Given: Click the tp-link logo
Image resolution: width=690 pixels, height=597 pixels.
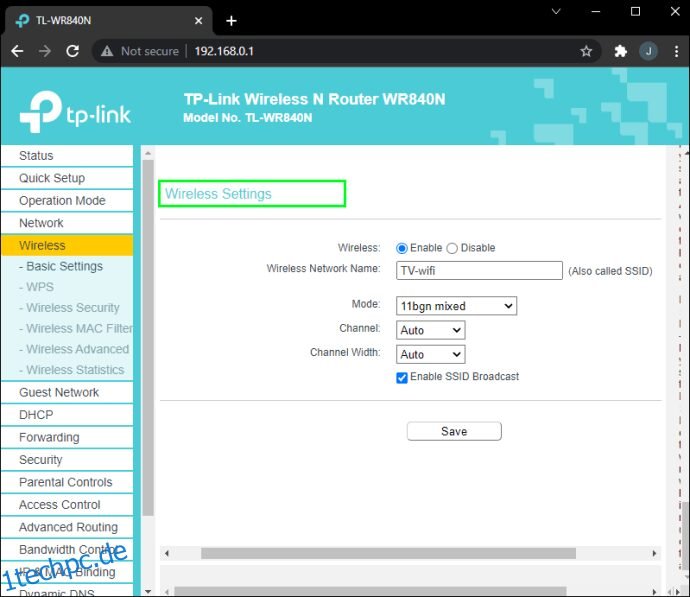Looking at the screenshot, I should [75, 112].
